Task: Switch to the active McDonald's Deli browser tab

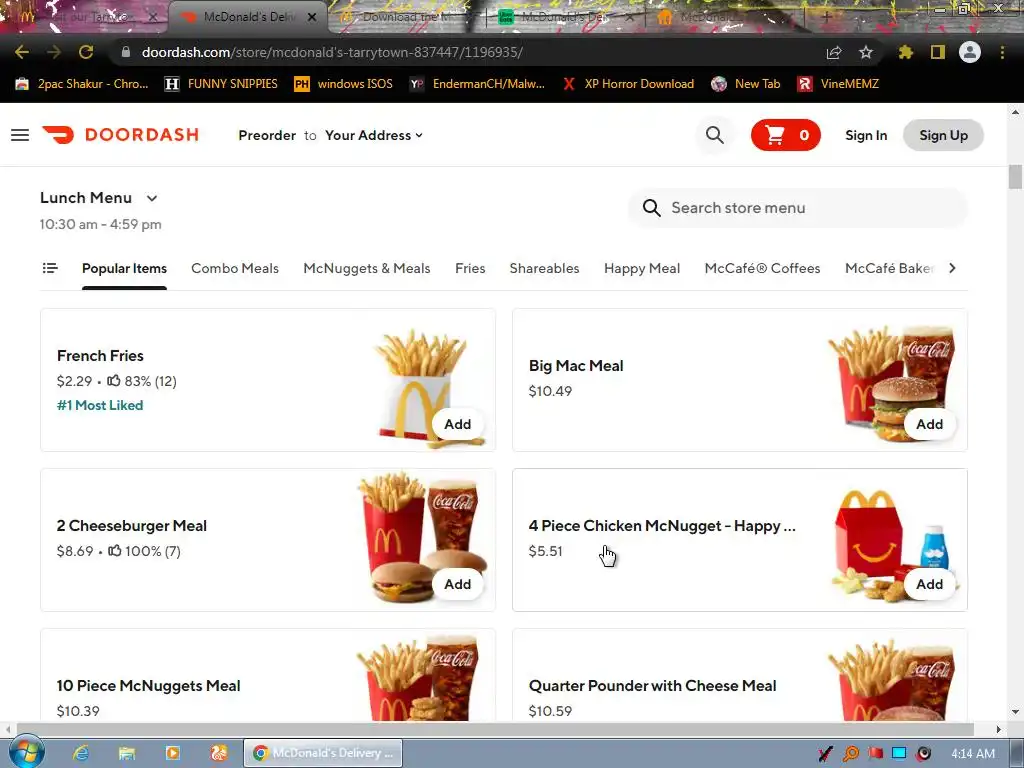Action: click(247, 17)
